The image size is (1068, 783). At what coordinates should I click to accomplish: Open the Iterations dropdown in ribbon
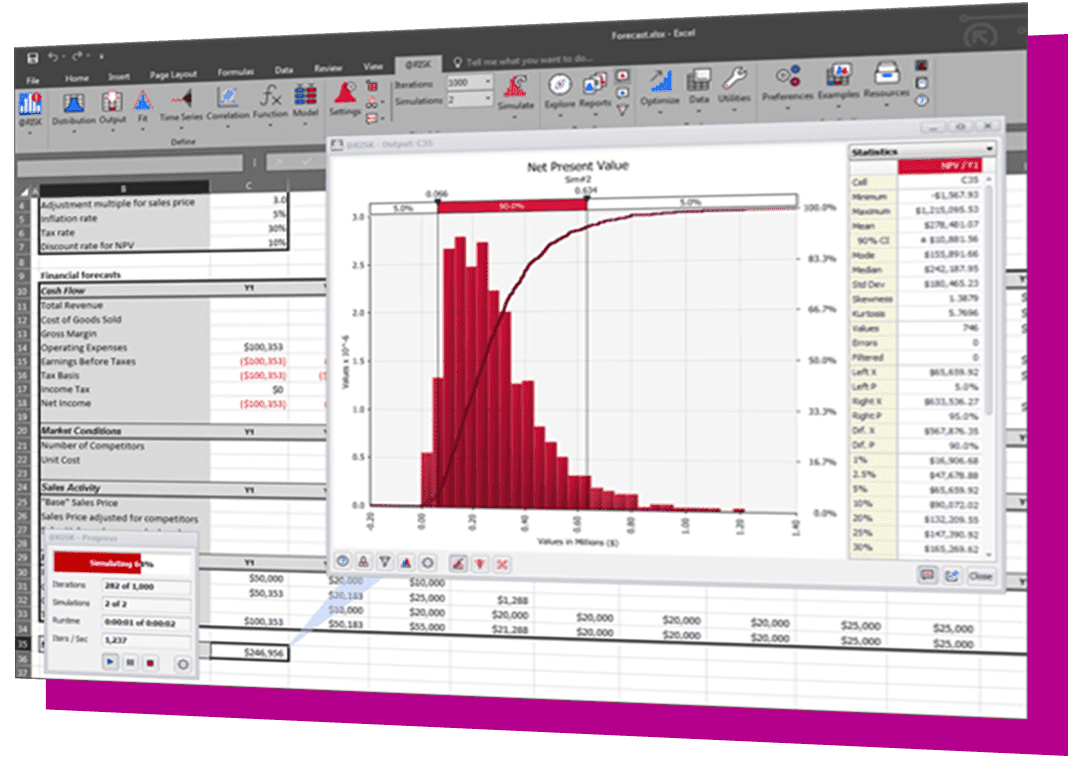(x=488, y=82)
